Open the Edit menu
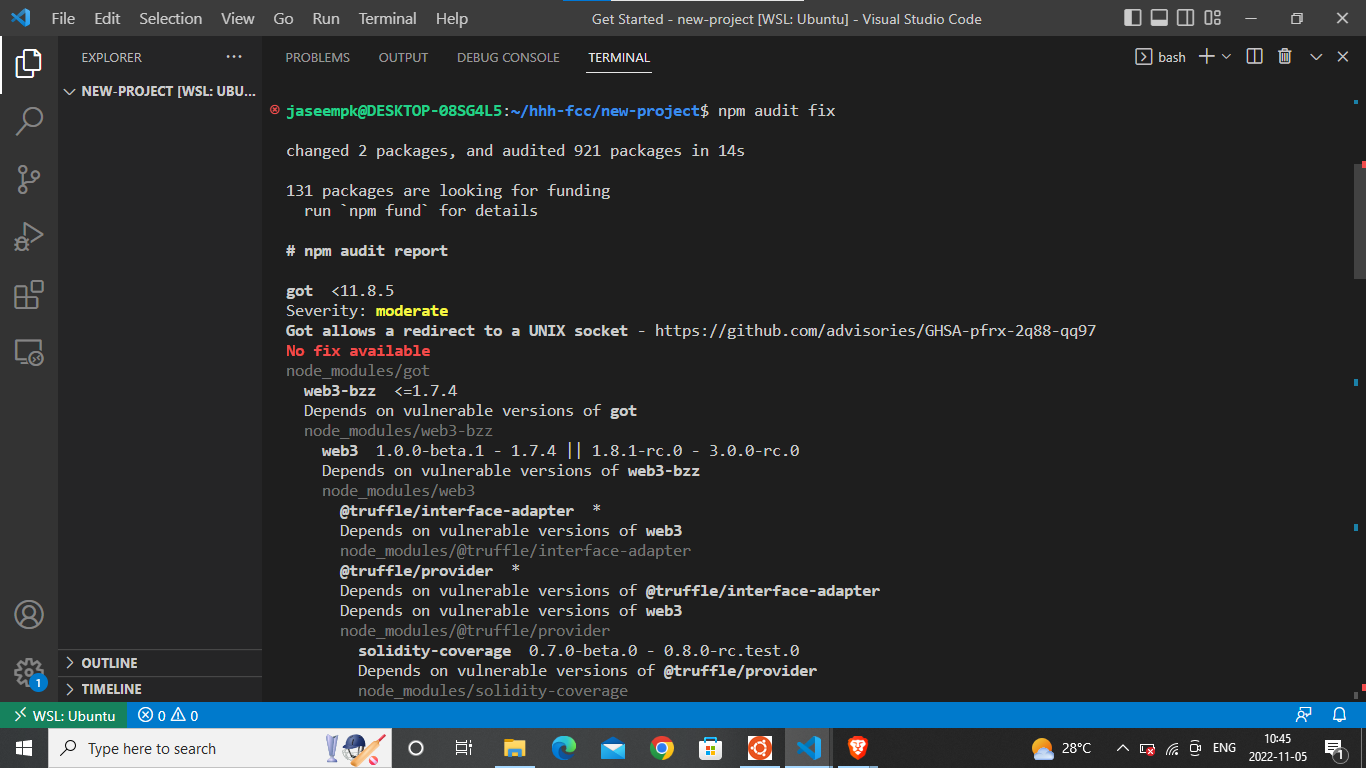Image resolution: width=1366 pixels, height=768 pixels. pyautogui.click(x=107, y=18)
